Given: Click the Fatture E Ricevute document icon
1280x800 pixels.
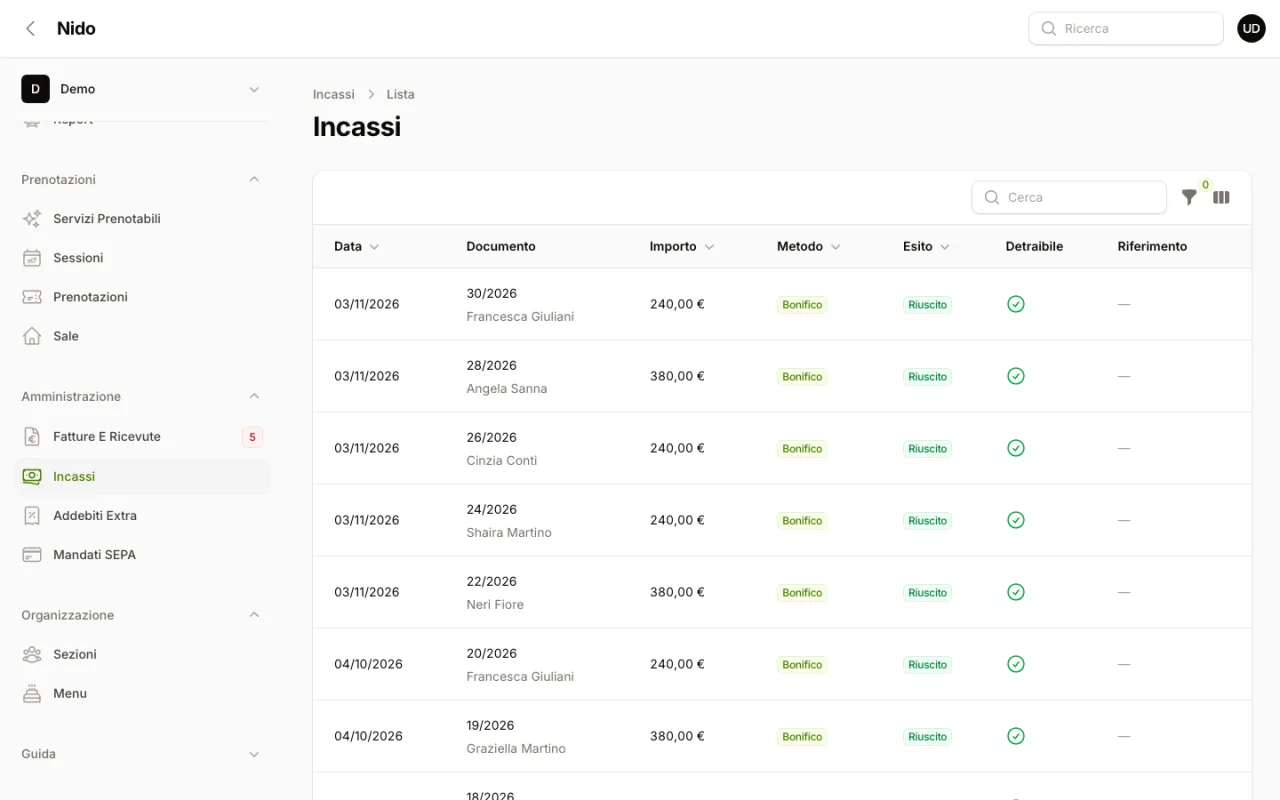Looking at the screenshot, I should [x=32, y=436].
